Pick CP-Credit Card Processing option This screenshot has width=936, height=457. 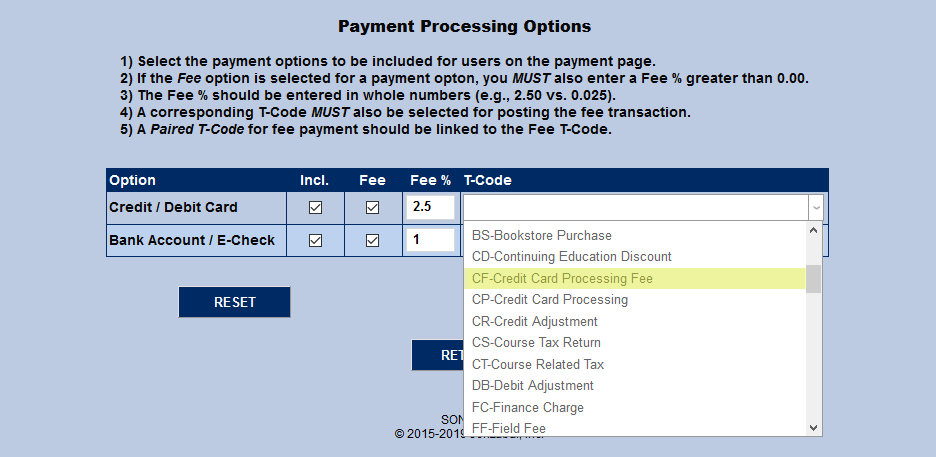[x=550, y=299]
